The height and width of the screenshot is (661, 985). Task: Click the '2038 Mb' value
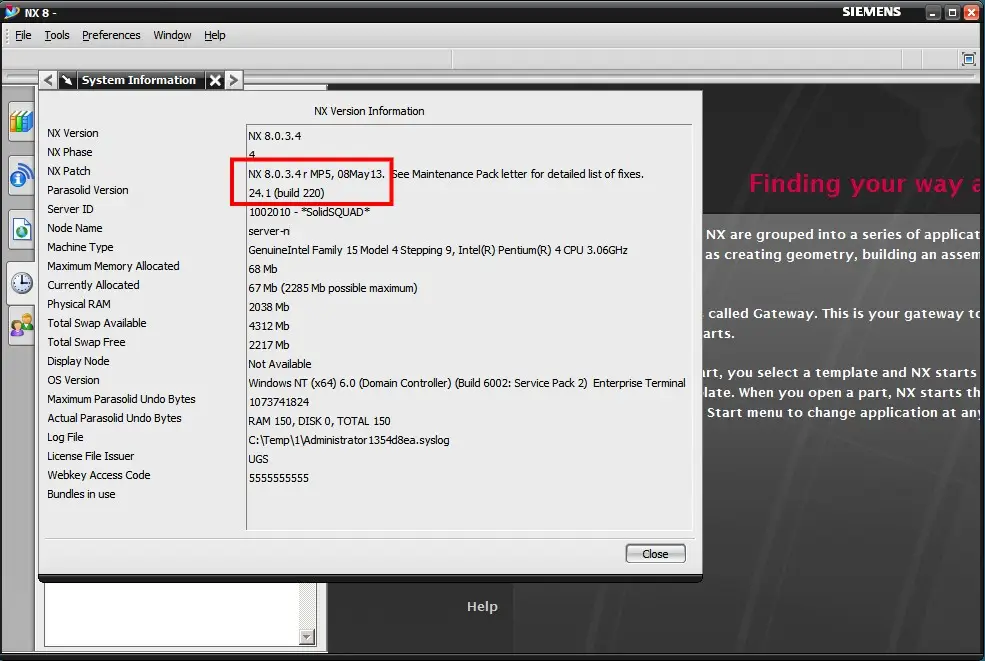point(269,307)
